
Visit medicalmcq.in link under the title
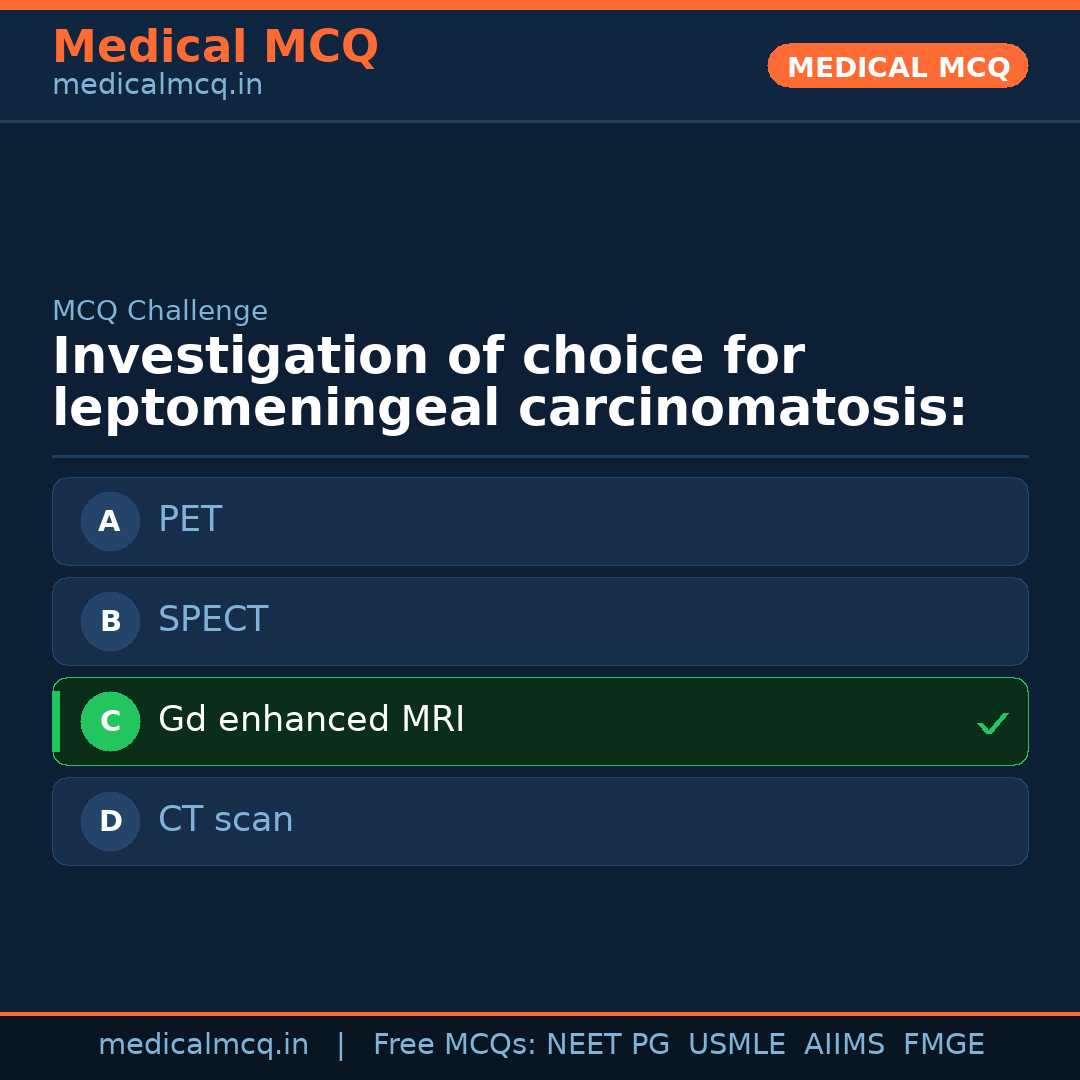click(157, 86)
